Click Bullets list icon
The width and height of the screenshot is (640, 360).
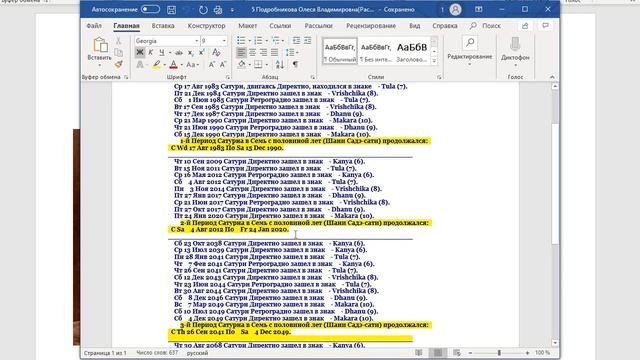(241, 40)
